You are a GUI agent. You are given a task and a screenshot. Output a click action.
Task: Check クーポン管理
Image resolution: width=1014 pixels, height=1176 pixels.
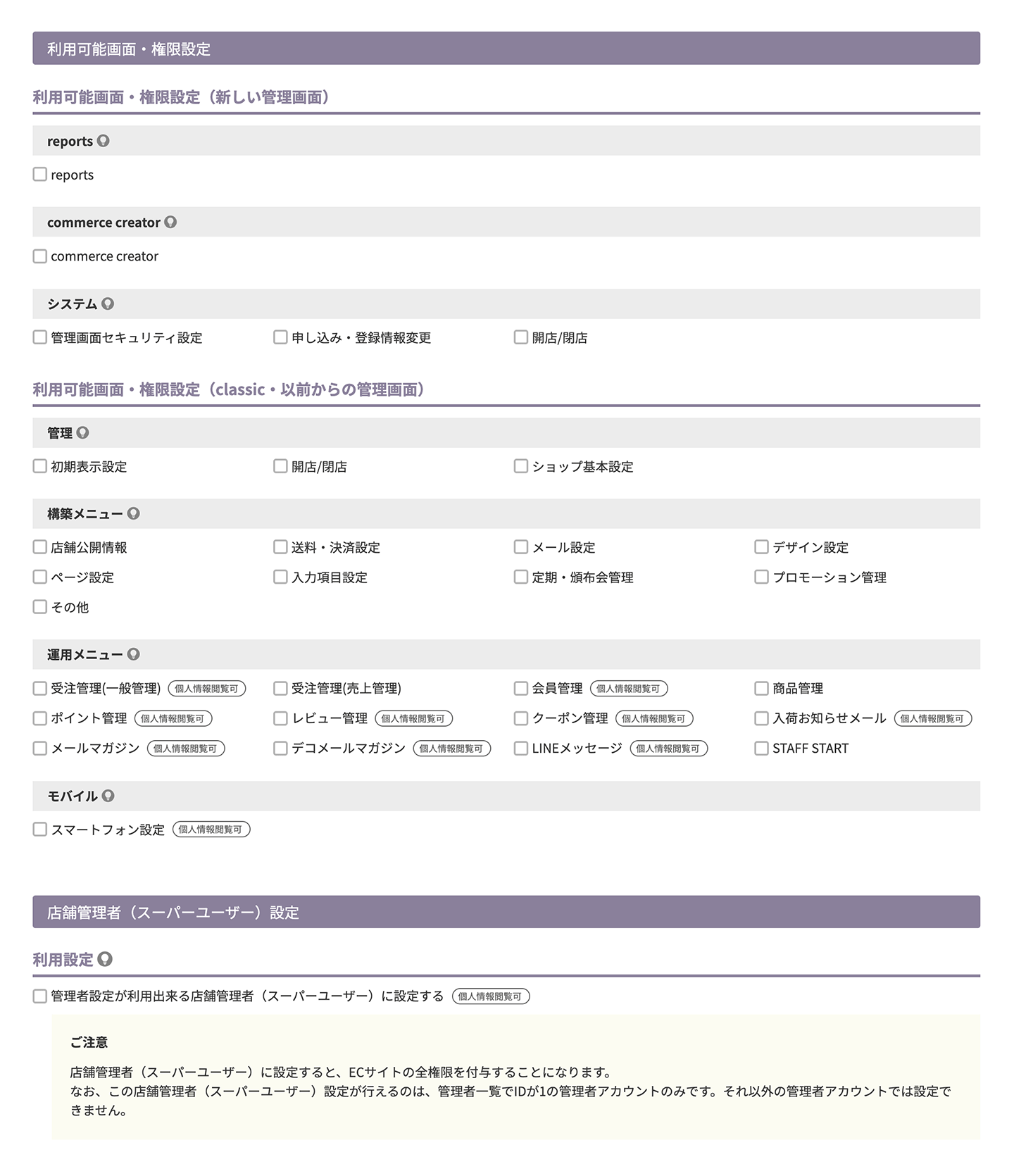point(521,718)
